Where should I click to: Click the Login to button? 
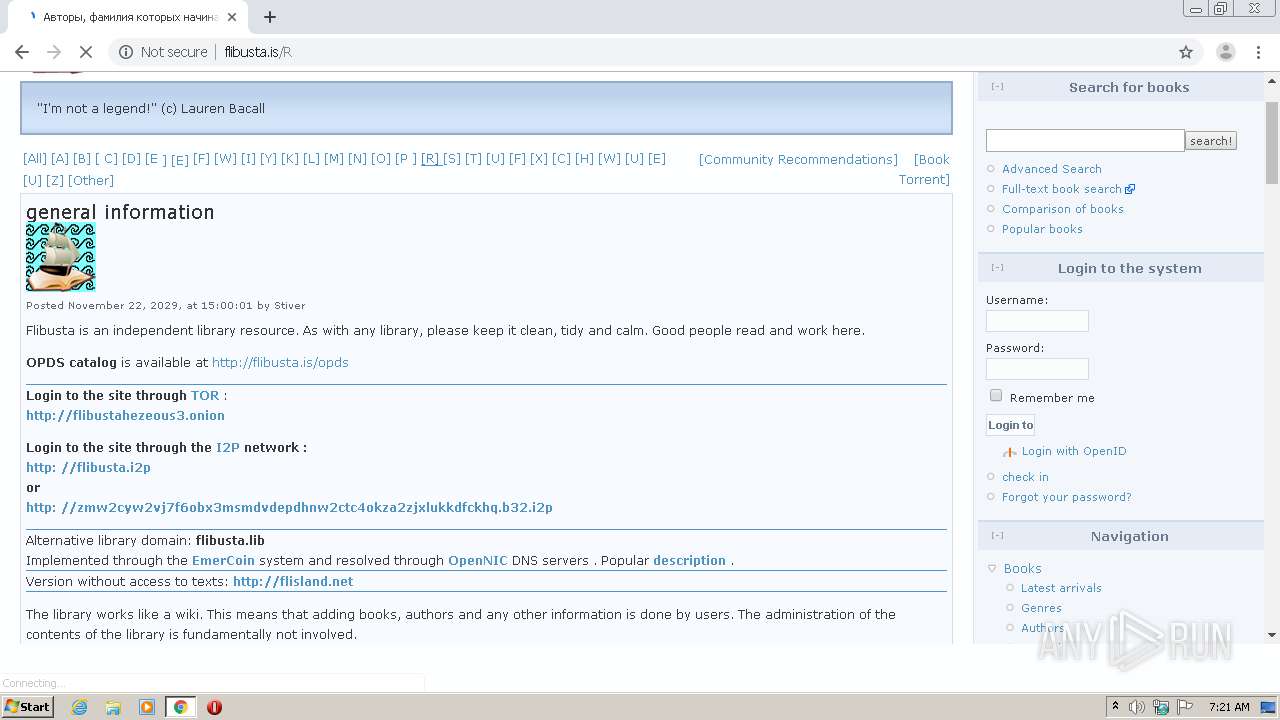[1010, 425]
